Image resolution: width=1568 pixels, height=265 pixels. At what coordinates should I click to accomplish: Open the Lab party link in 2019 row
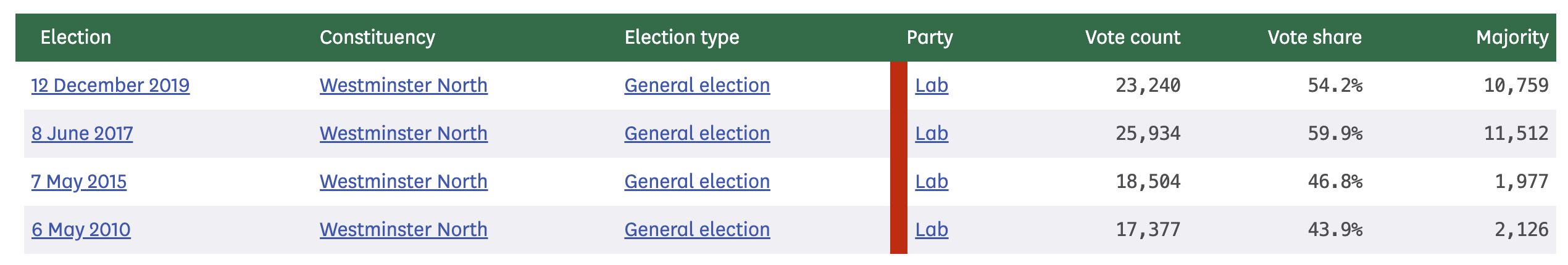coord(931,85)
